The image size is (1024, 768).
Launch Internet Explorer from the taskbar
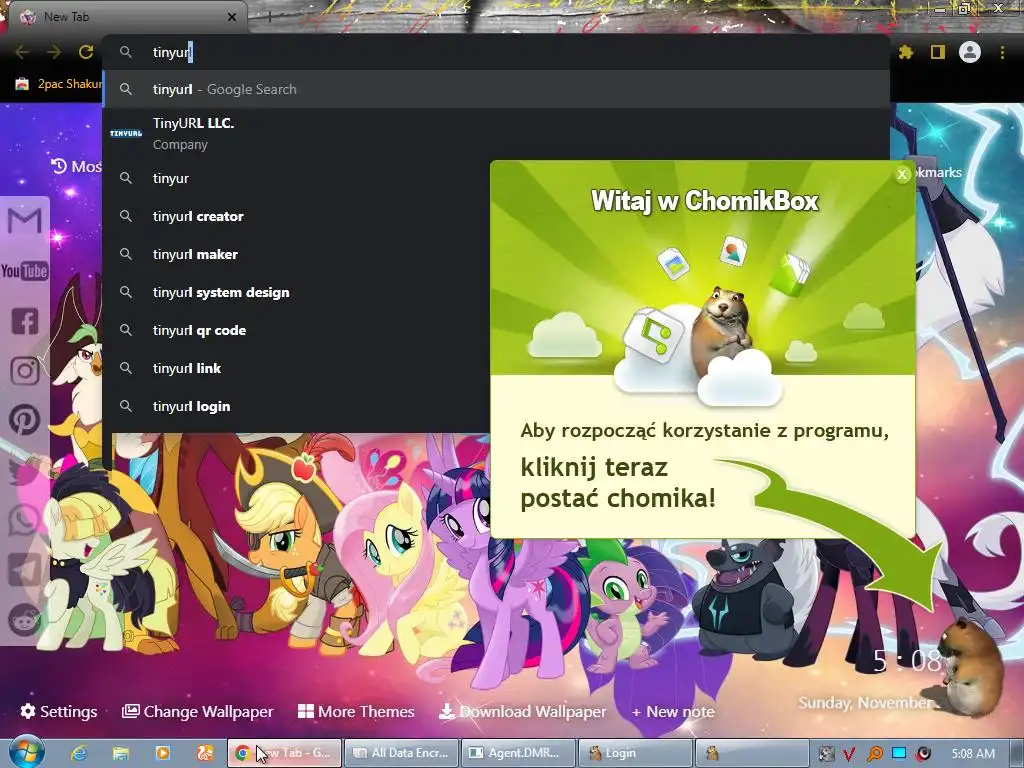coord(79,753)
